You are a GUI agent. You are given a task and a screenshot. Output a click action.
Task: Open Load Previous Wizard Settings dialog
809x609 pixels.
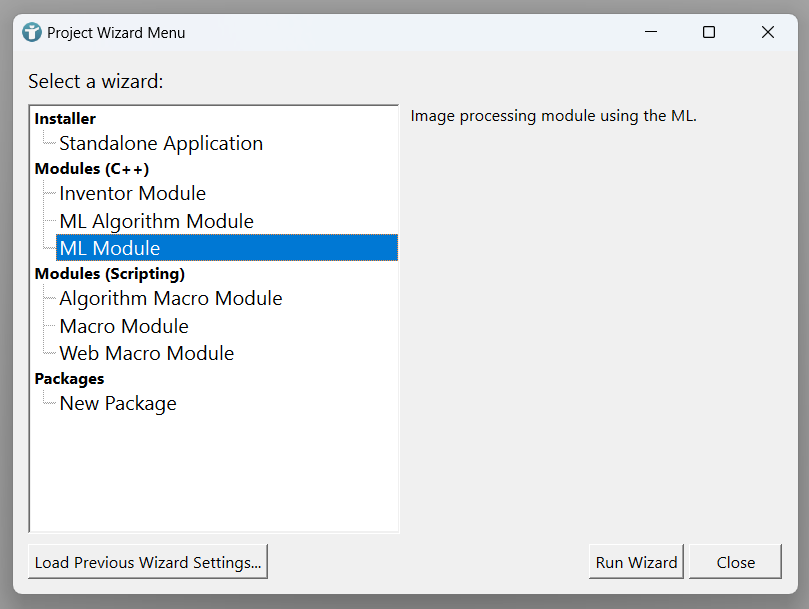tap(148, 562)
